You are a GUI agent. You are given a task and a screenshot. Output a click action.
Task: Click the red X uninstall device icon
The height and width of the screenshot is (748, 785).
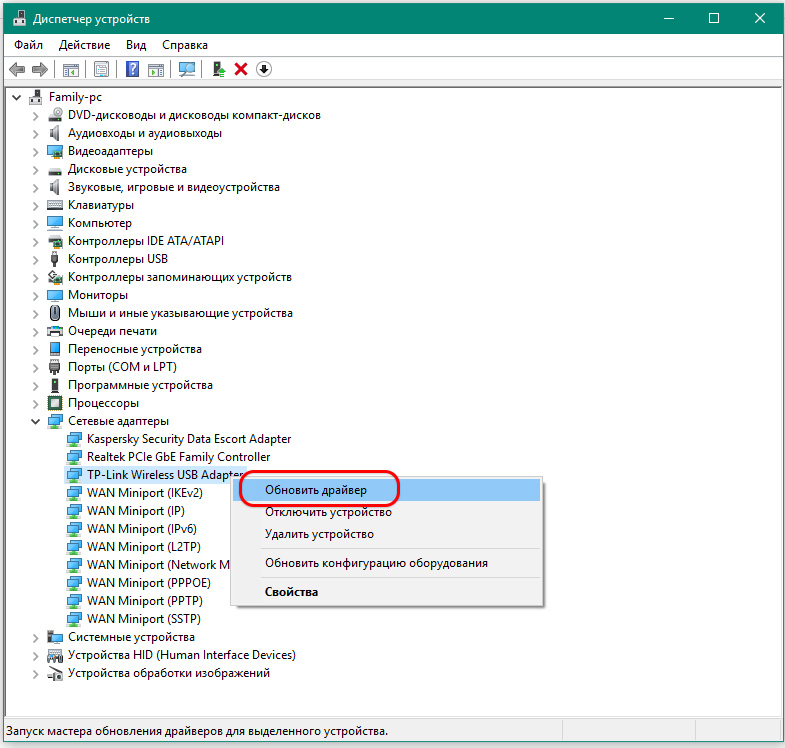tap(241, 69)
